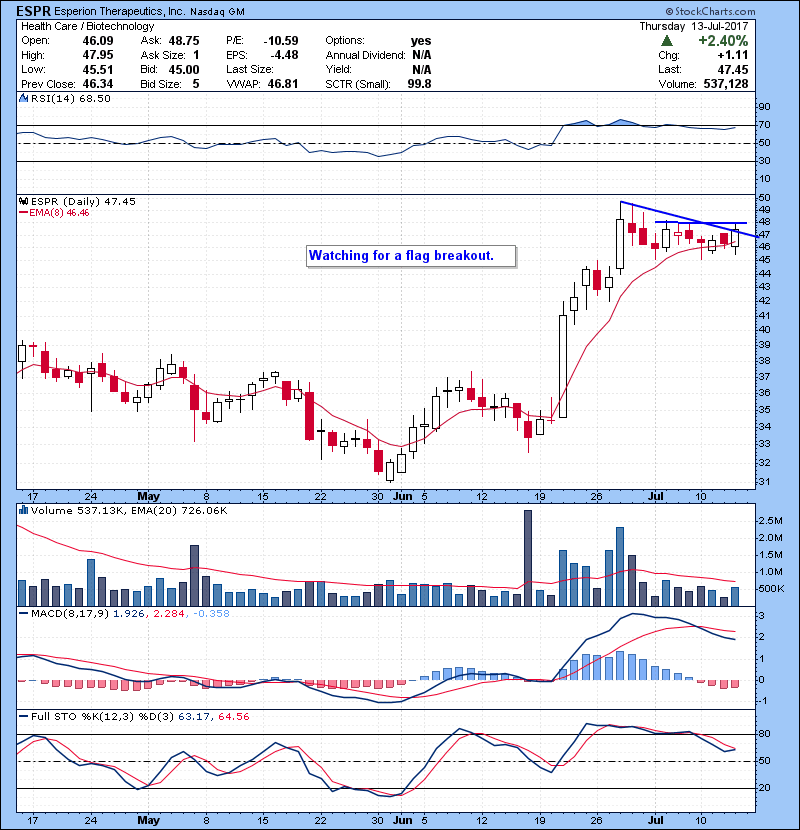
Task: Click the 'Health Care / Biotechnology' sector label
Action: (x=88, y=26)
